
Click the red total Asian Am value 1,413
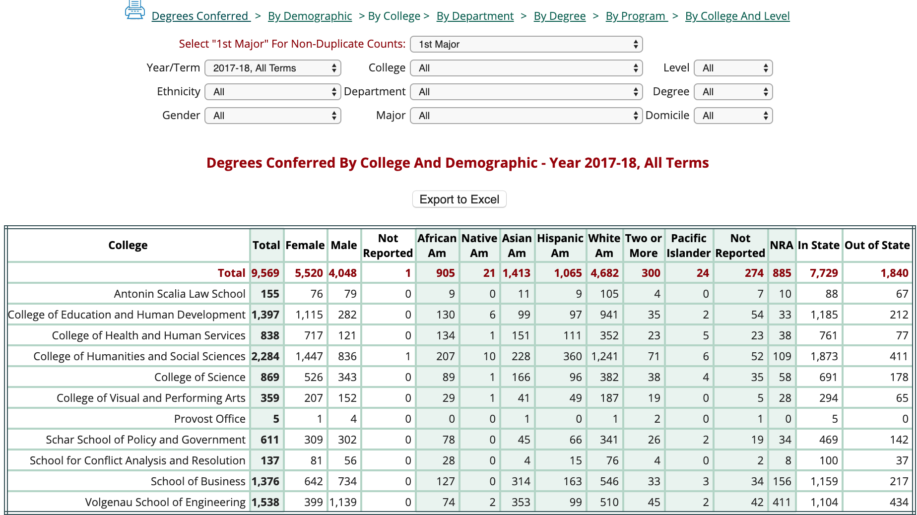tap(516, 273)
